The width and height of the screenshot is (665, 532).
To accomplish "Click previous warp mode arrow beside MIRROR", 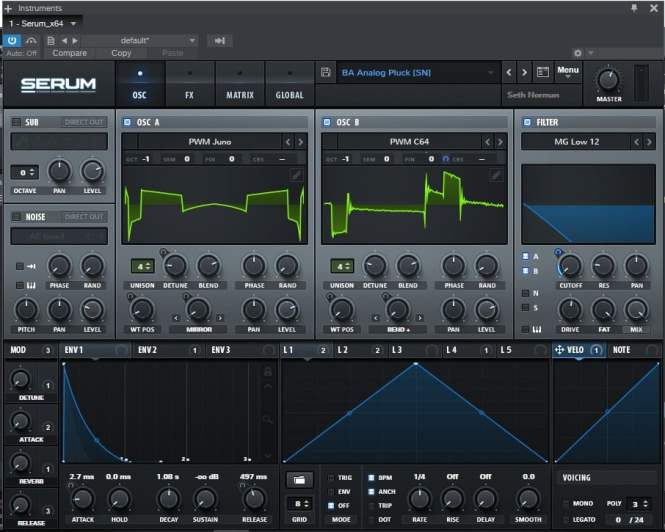I will click(x=176, y=318).
